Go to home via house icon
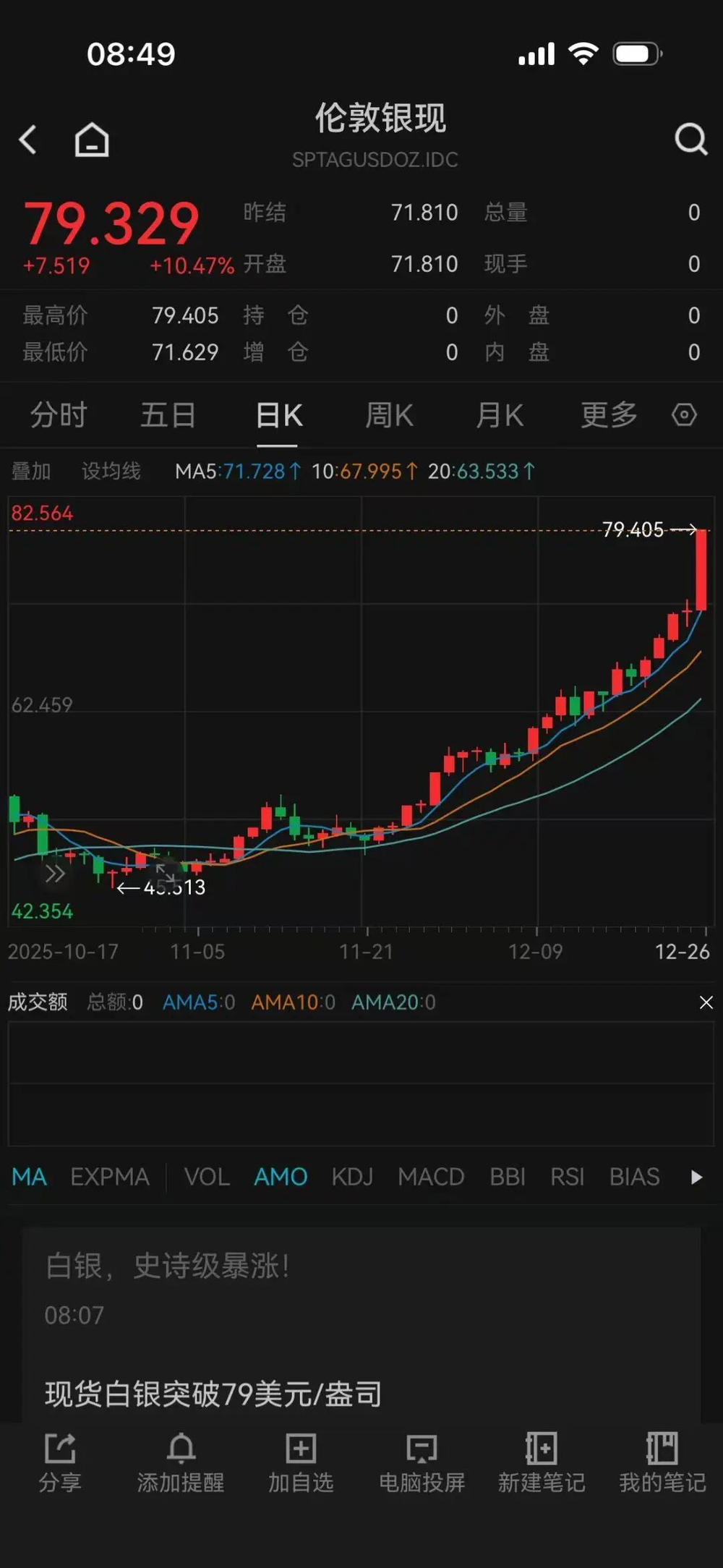This screenshot has height=1568, width=723. (92, 140)
